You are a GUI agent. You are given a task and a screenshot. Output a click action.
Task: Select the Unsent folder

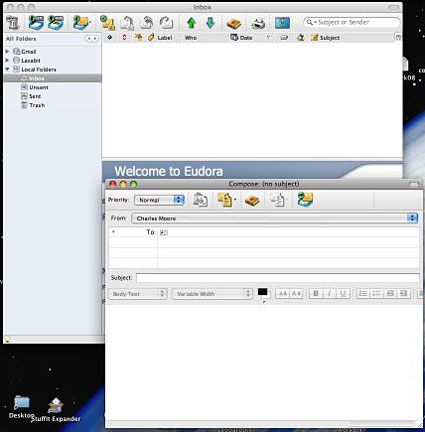[39, 87]
